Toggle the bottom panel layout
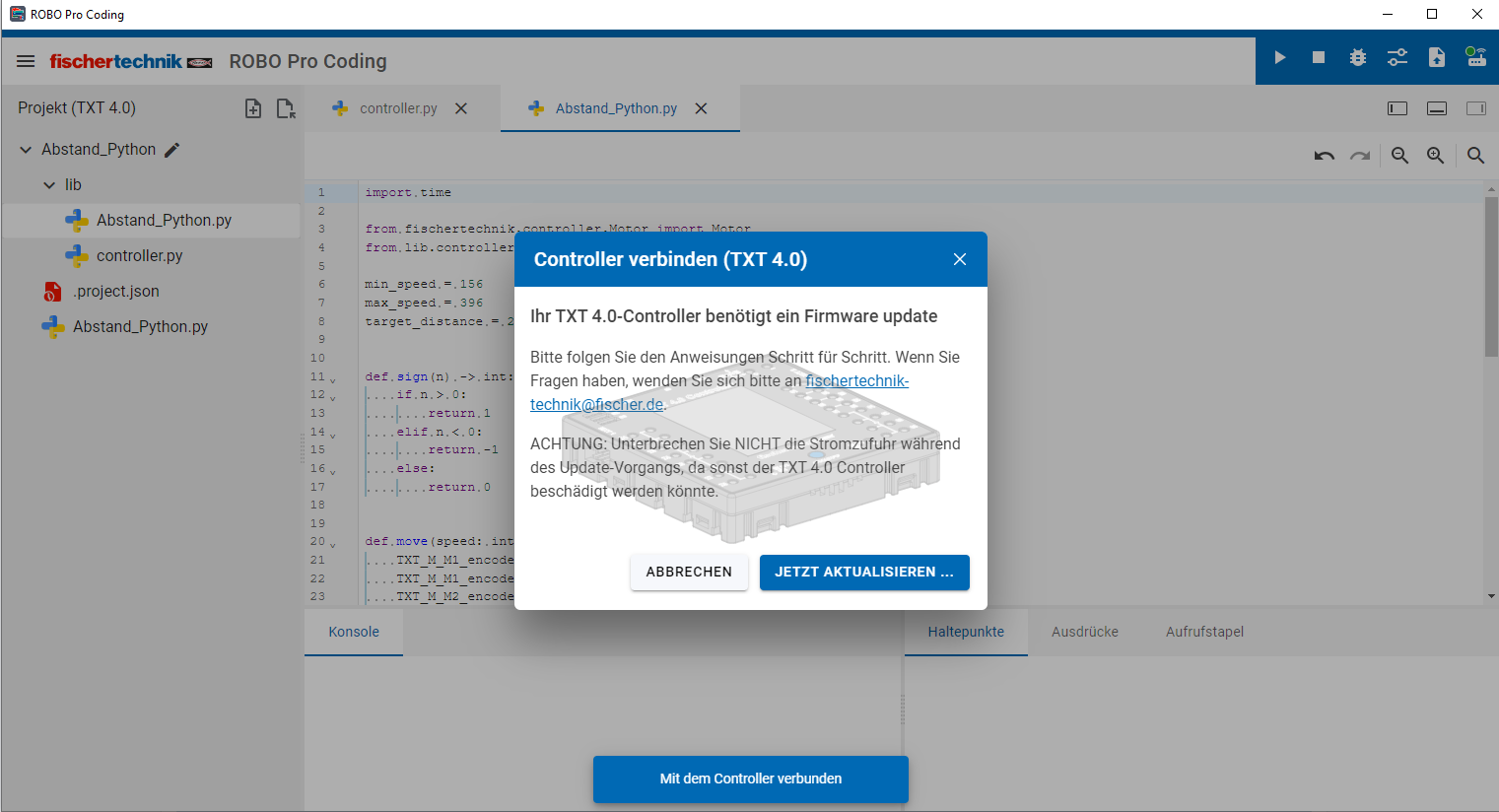This screenshot has height=812, width=1499. pyautogui.click(x=1437, y=108)
